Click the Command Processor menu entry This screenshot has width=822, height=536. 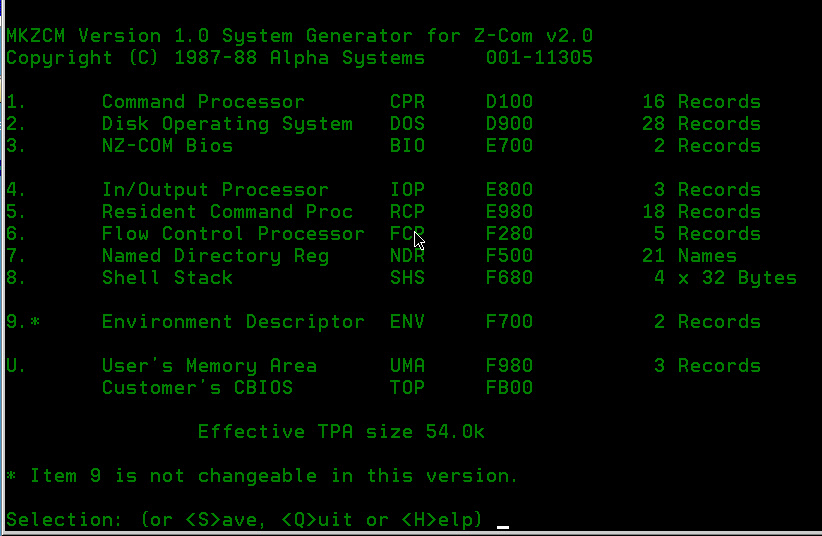pyautogui.click(x=203, y=102)
